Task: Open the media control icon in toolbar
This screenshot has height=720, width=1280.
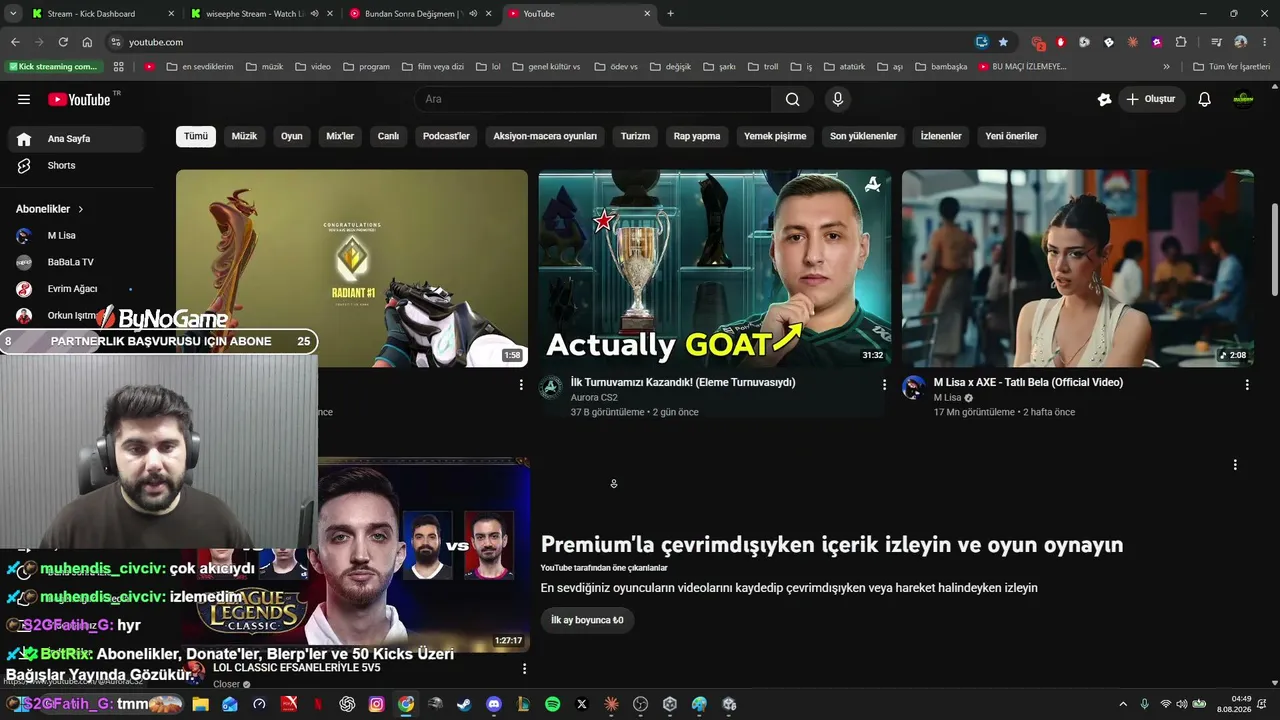Action: click(x=1216, y=42)
